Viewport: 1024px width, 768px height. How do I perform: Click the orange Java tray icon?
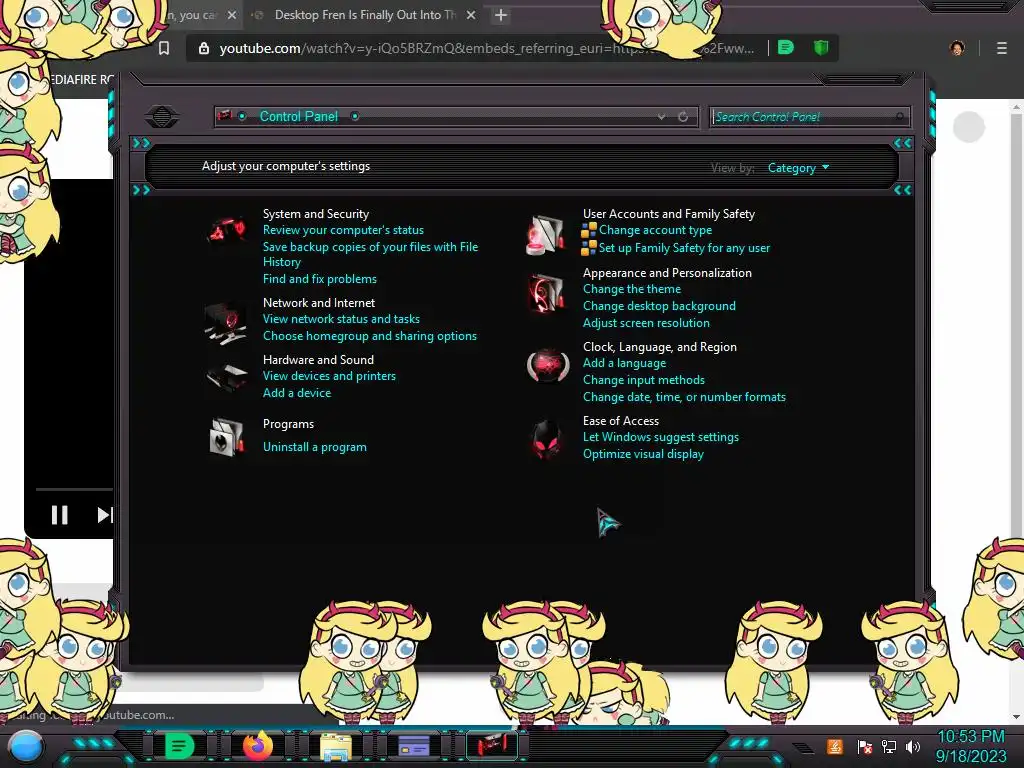point(835,746)
